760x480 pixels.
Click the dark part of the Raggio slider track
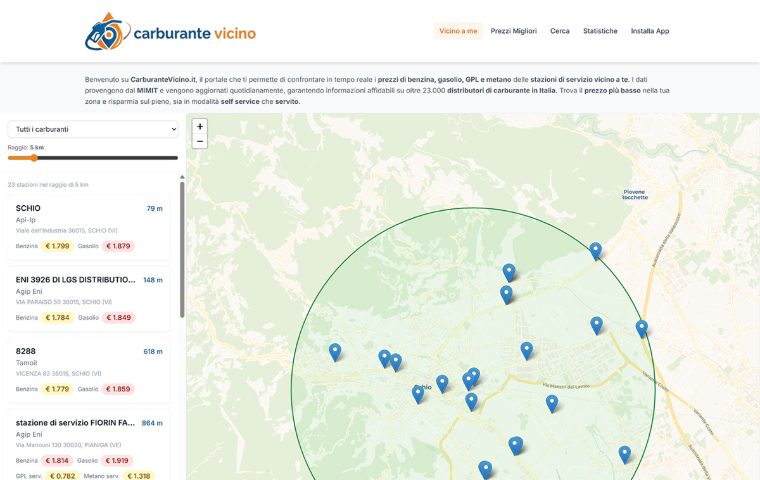pyautogui.click(x=108, y=158)
